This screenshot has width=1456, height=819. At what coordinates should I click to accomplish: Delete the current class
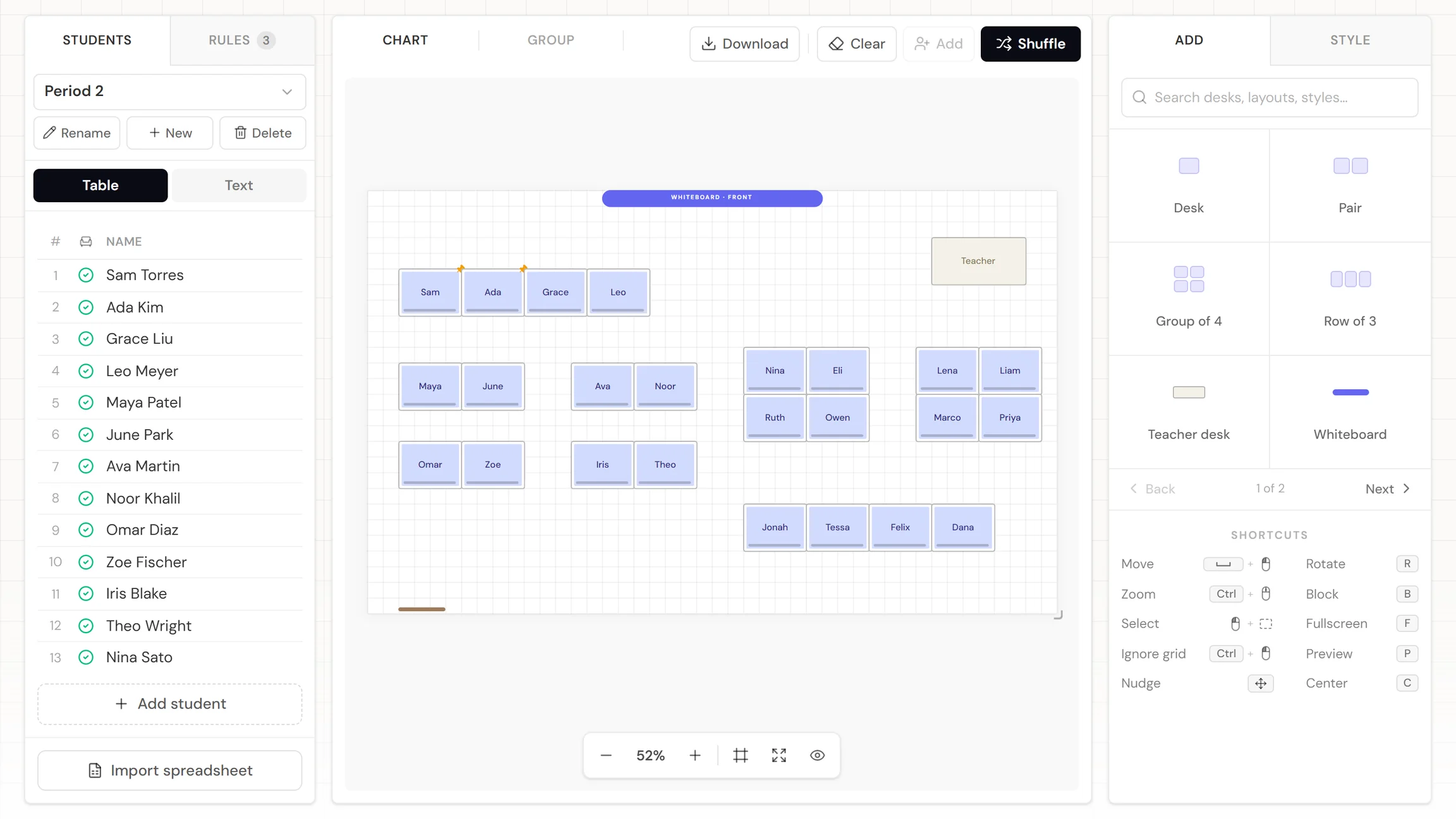click(x=263, y=133)
